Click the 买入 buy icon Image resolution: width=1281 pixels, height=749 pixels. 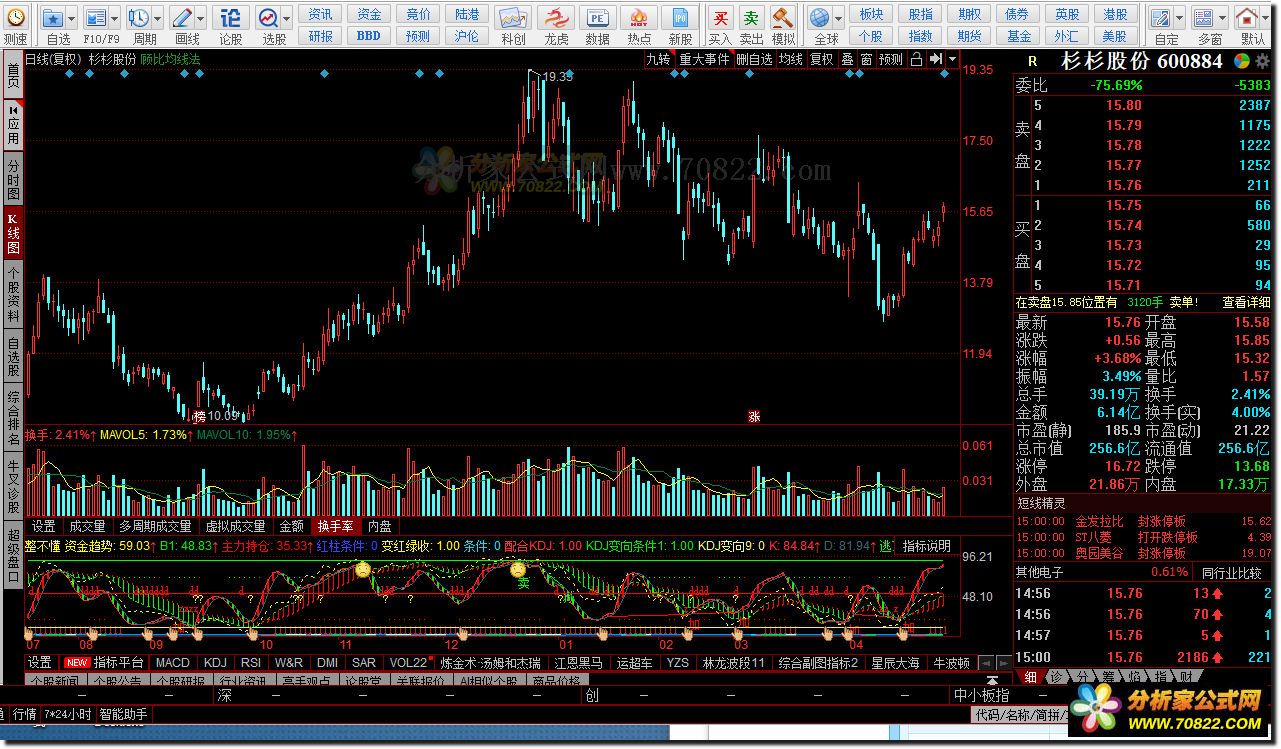[719, 18]
